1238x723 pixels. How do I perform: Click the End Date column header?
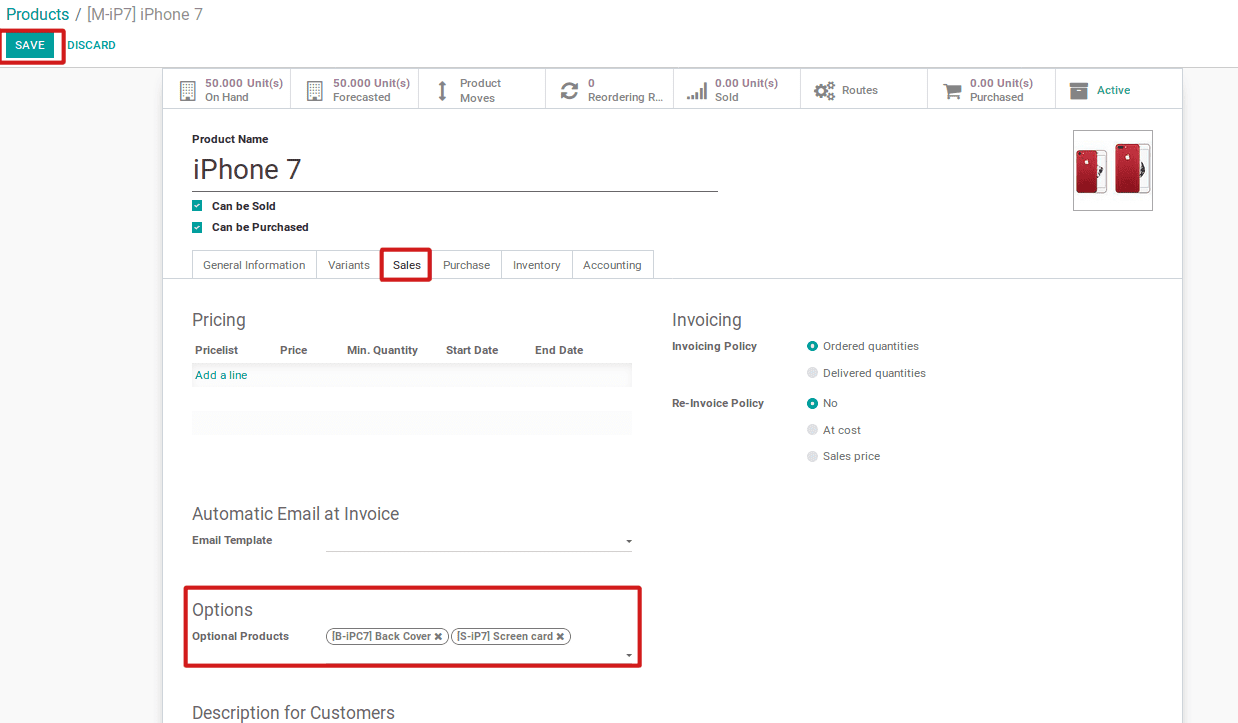click(559, 350)
